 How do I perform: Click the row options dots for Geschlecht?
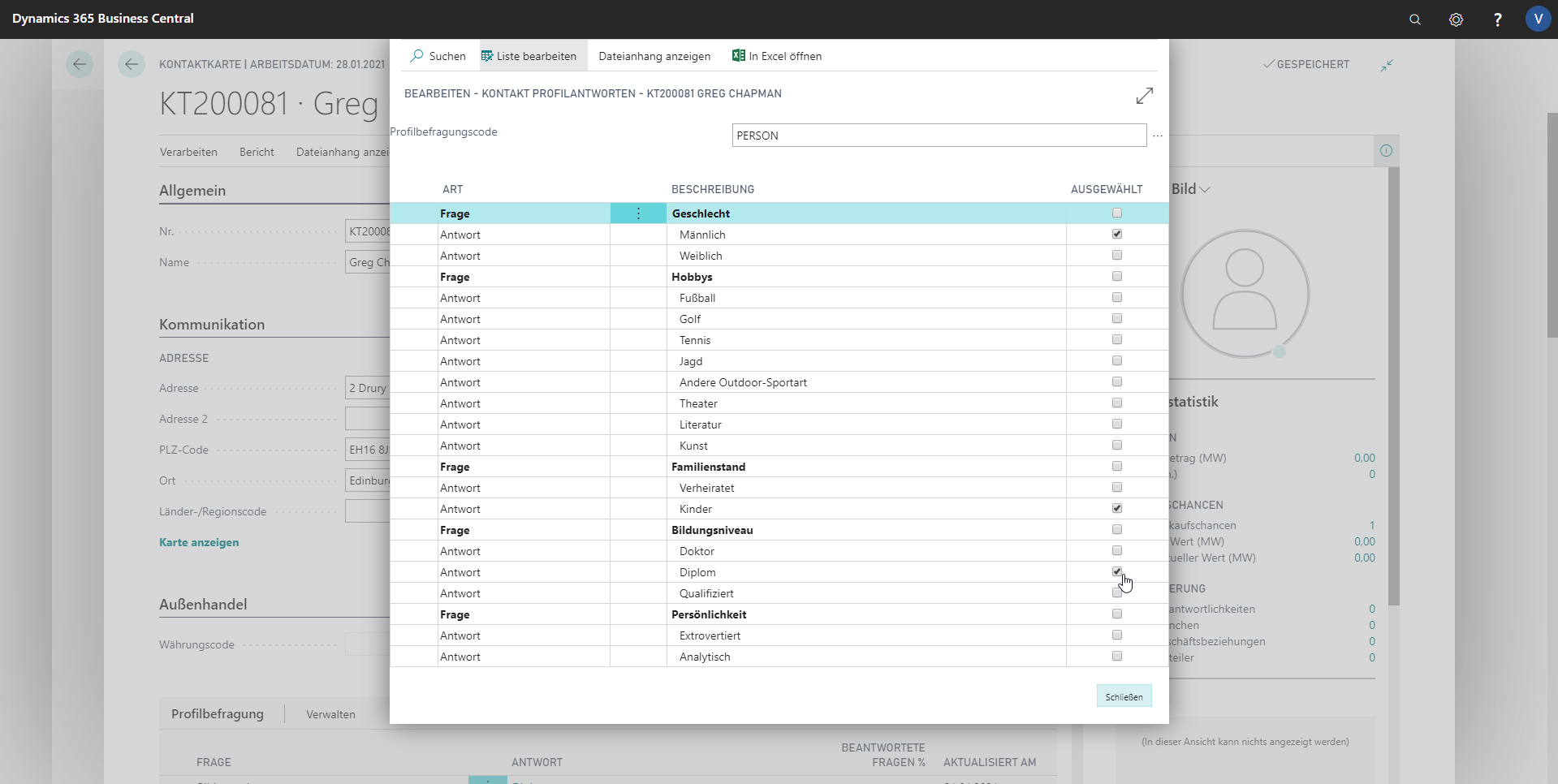coord(638,213)
